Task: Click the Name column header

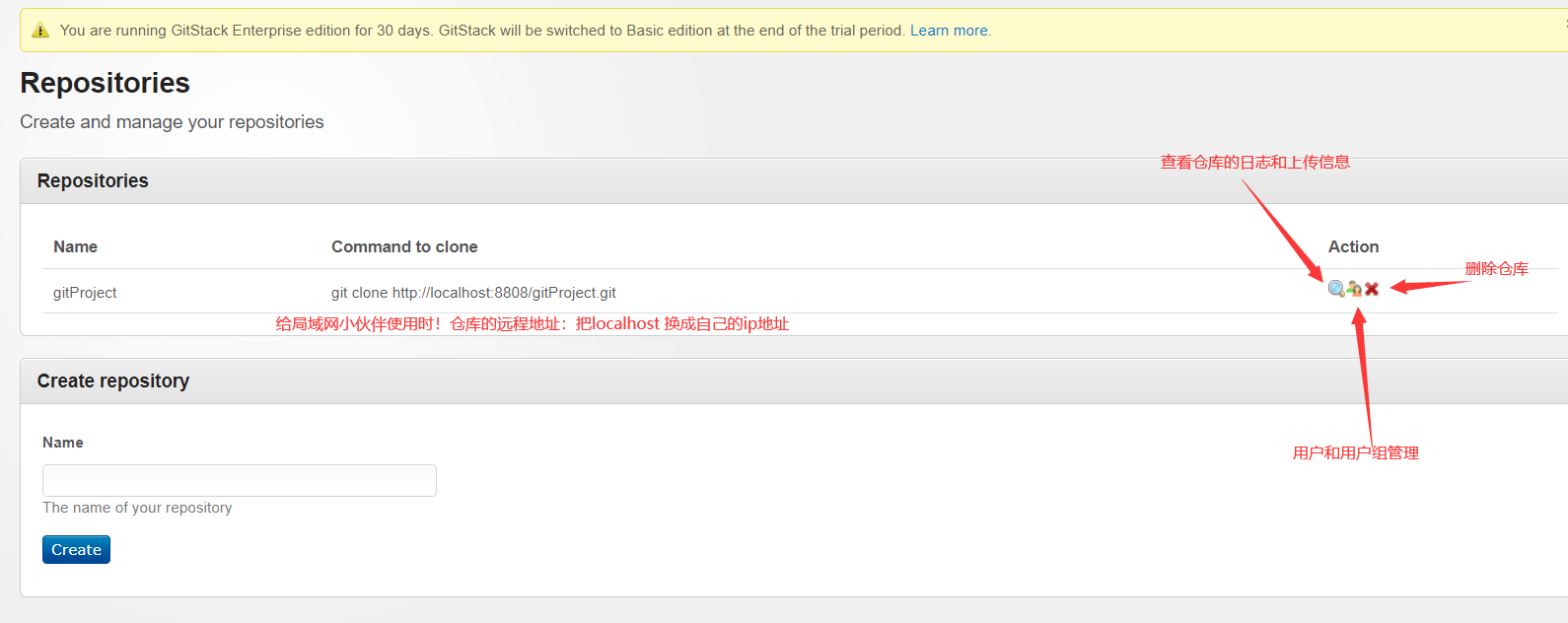Action: [x=75, y=246]
